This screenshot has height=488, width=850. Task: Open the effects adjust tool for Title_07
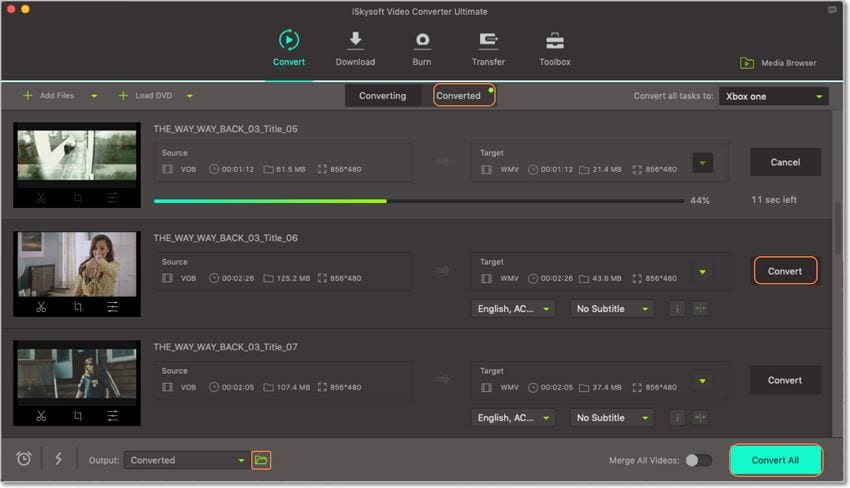click(113, 416)
